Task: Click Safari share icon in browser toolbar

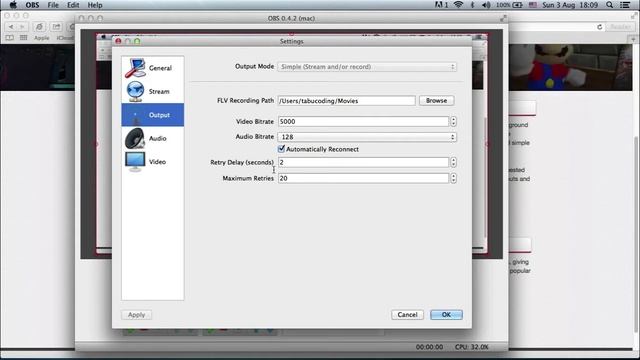Action: click(56, 27)
